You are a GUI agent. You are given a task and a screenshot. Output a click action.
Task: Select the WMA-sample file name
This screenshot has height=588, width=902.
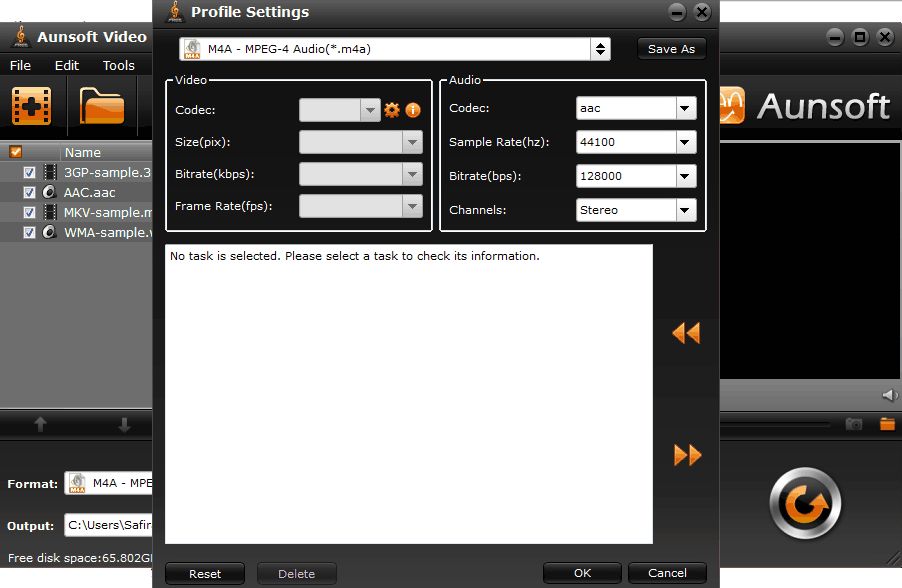point(108,232)
